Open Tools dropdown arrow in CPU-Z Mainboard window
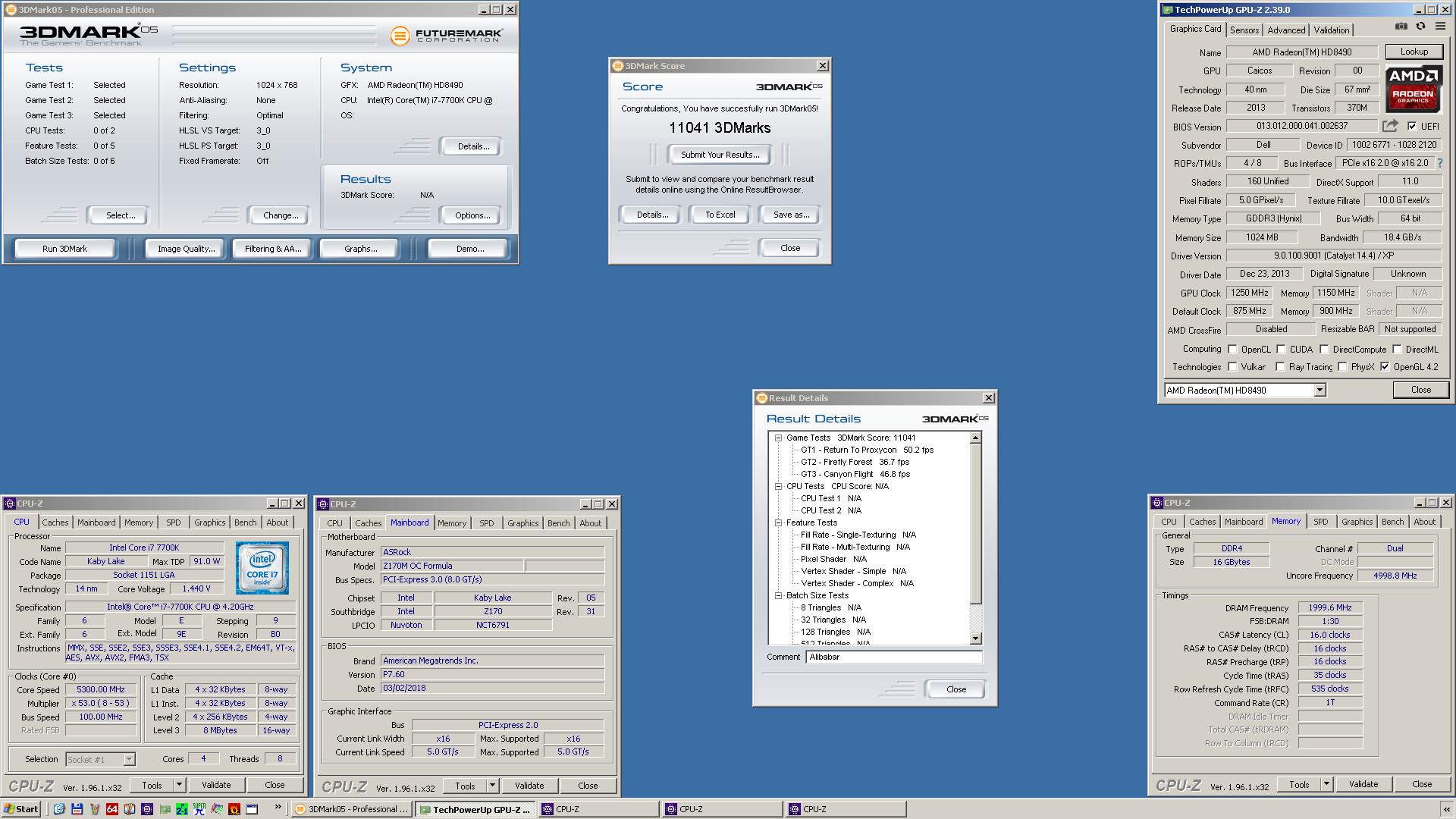1456x819 pixels. 492,786
